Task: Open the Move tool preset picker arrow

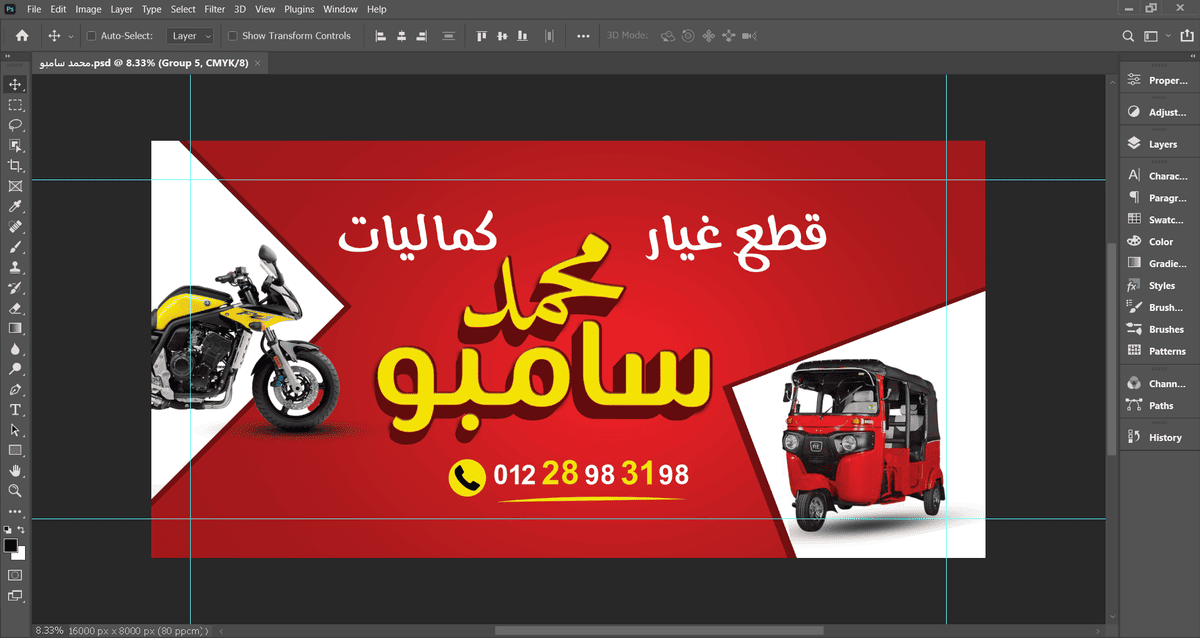Action: pyautogui.click(x=70, y=36)
